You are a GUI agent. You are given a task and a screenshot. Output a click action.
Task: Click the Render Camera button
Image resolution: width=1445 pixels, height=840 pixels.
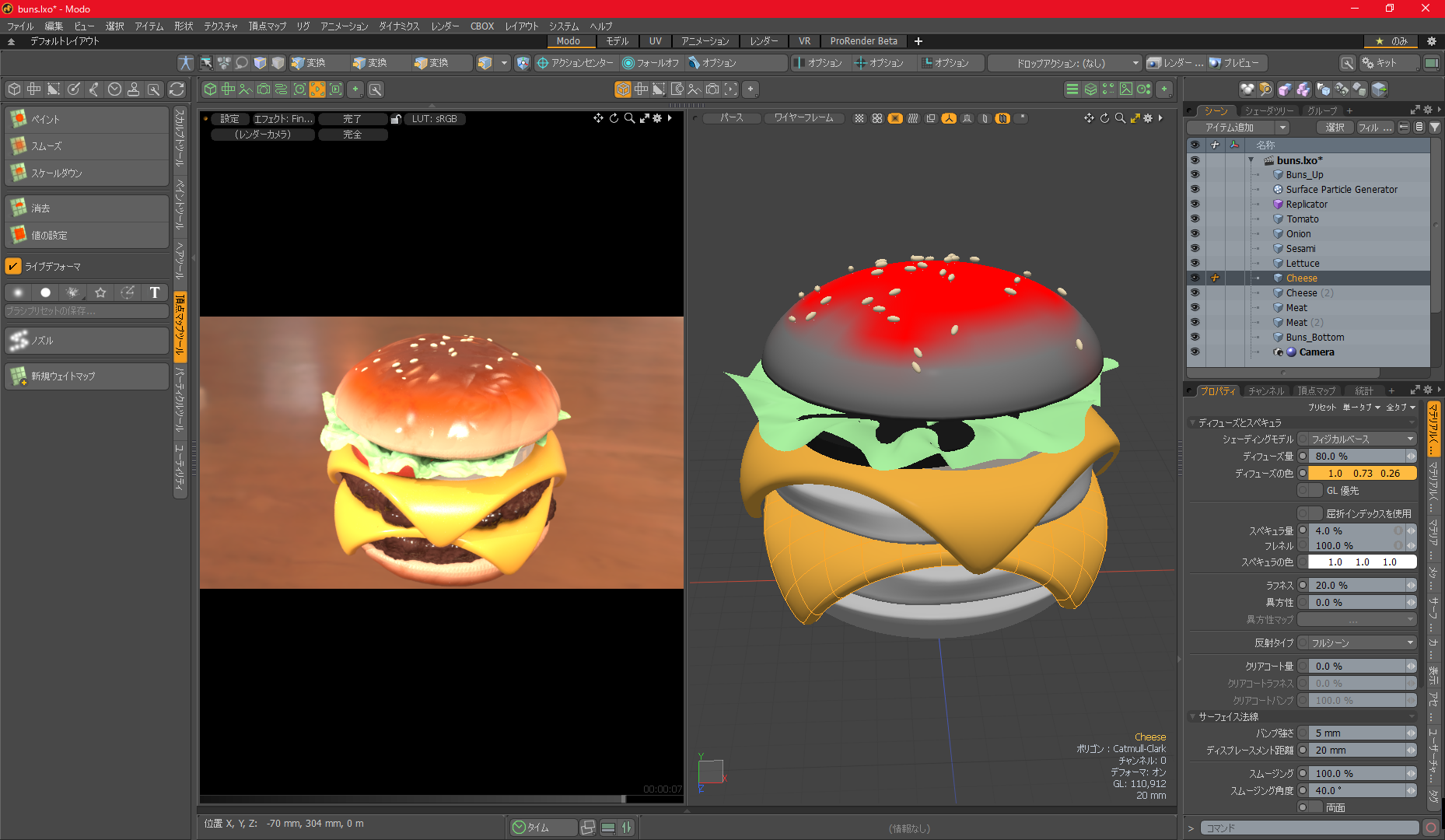263,135
